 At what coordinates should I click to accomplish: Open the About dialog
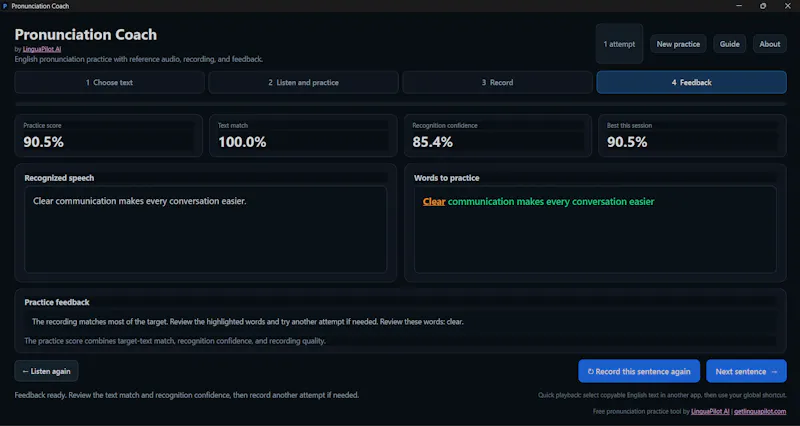769,44
